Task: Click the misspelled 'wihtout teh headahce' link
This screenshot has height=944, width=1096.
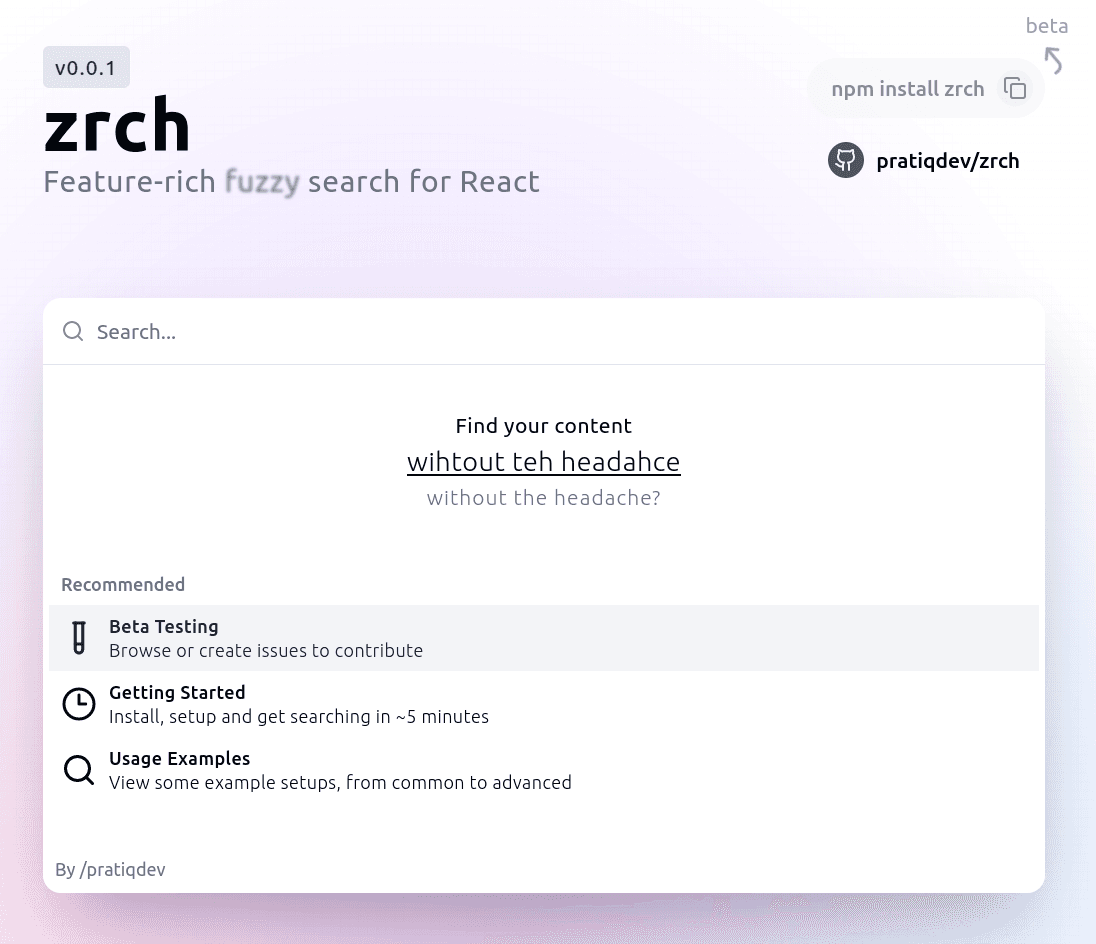Action: click(544, 462)
